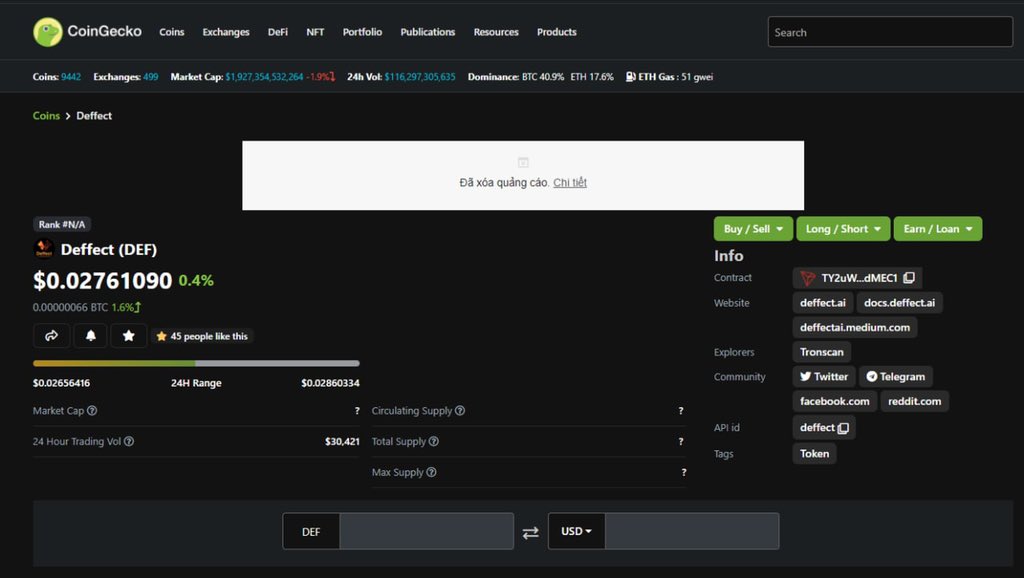Click the removed-ad placeholder icon
This screenshot has width=1024, height=578.
523,162
